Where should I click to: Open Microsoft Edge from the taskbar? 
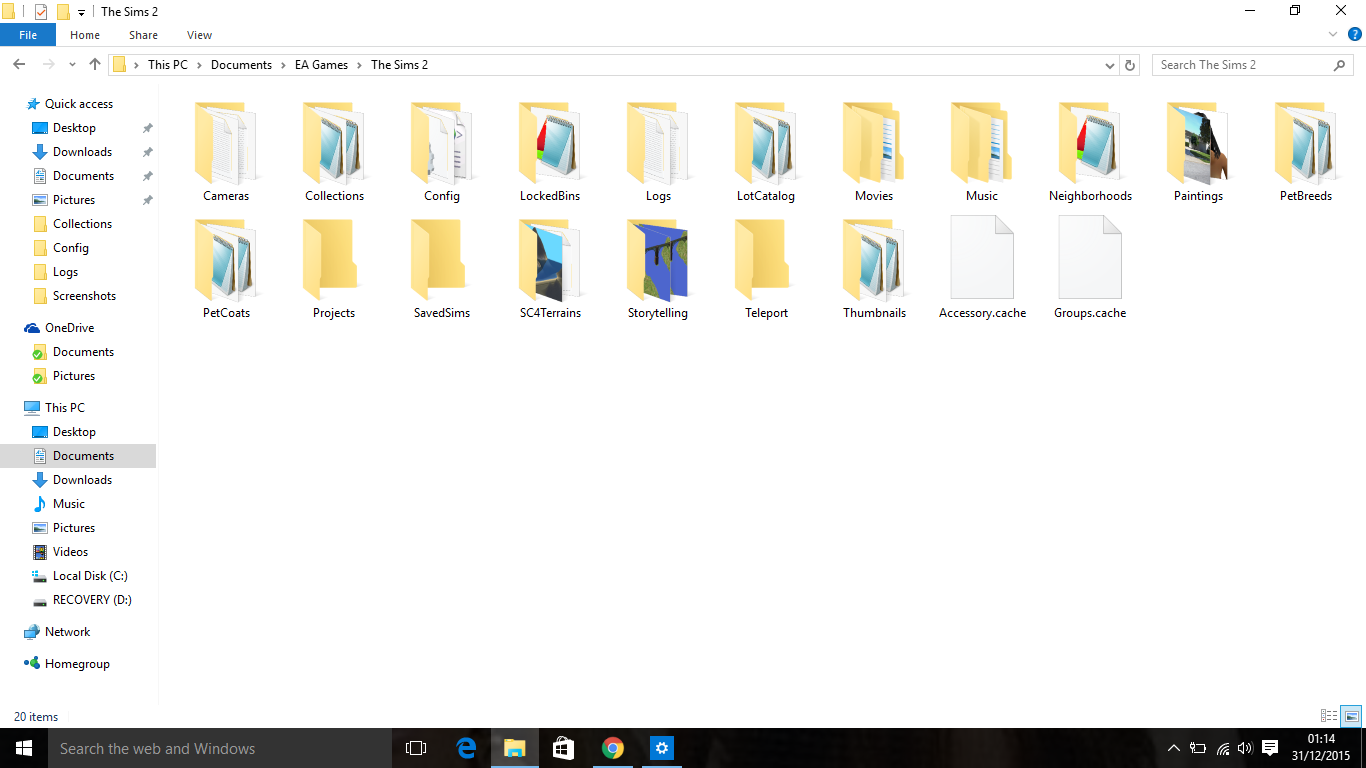pos(466,748)
